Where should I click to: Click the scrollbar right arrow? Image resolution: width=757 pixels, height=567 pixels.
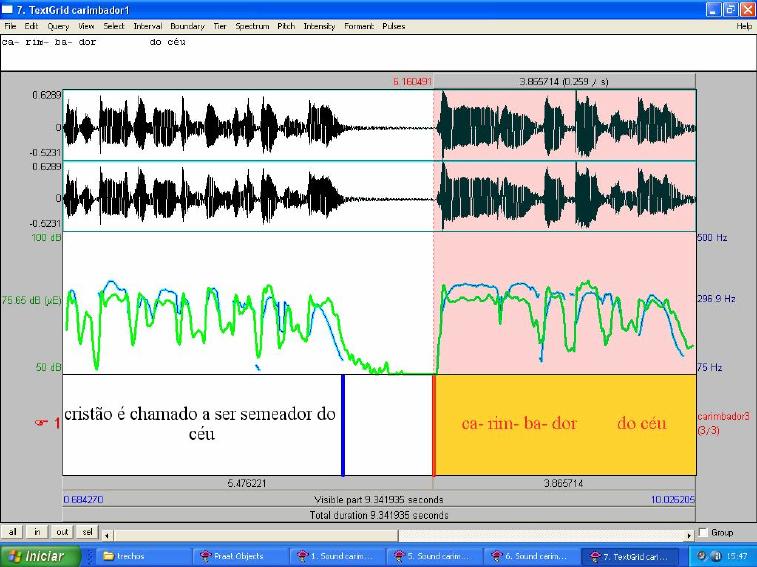tap(689, 535)
